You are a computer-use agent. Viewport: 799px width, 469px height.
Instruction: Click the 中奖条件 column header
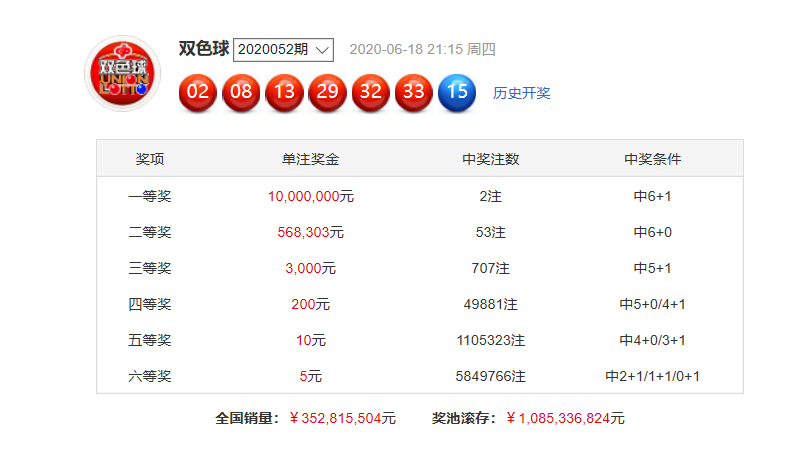click(652, 159)
